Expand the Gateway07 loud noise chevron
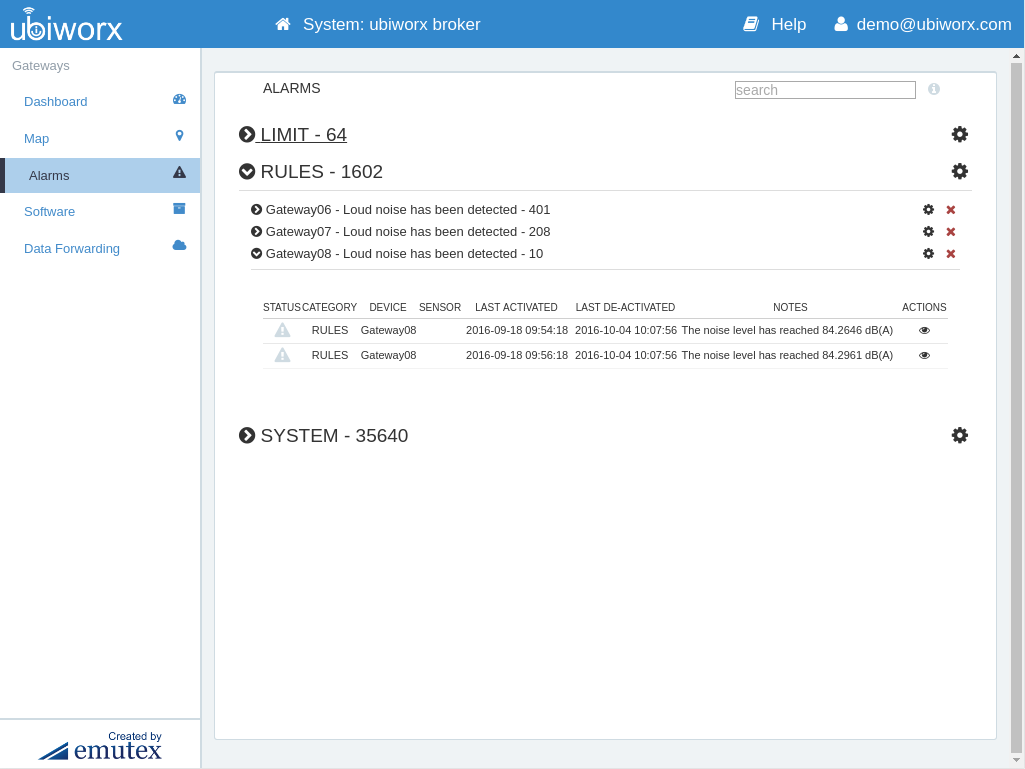This screenshot has width=1025, height=769. (256, 231)
